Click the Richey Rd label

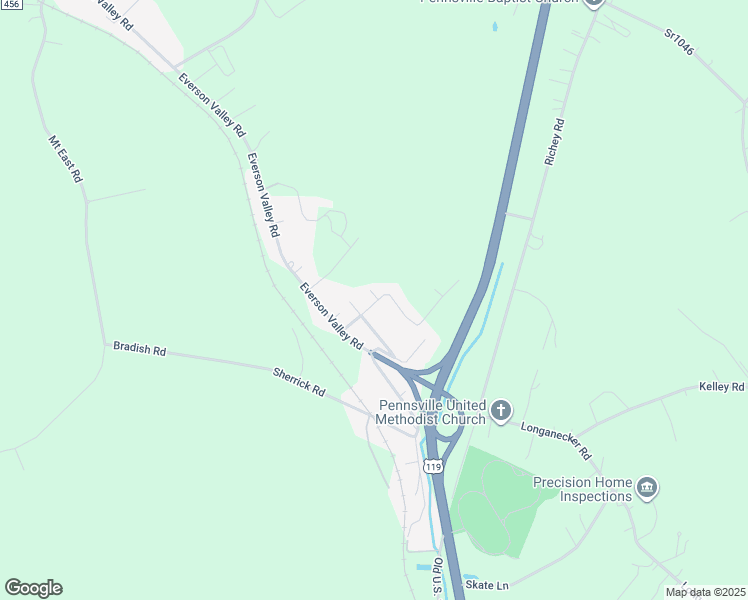click(555, 142)
